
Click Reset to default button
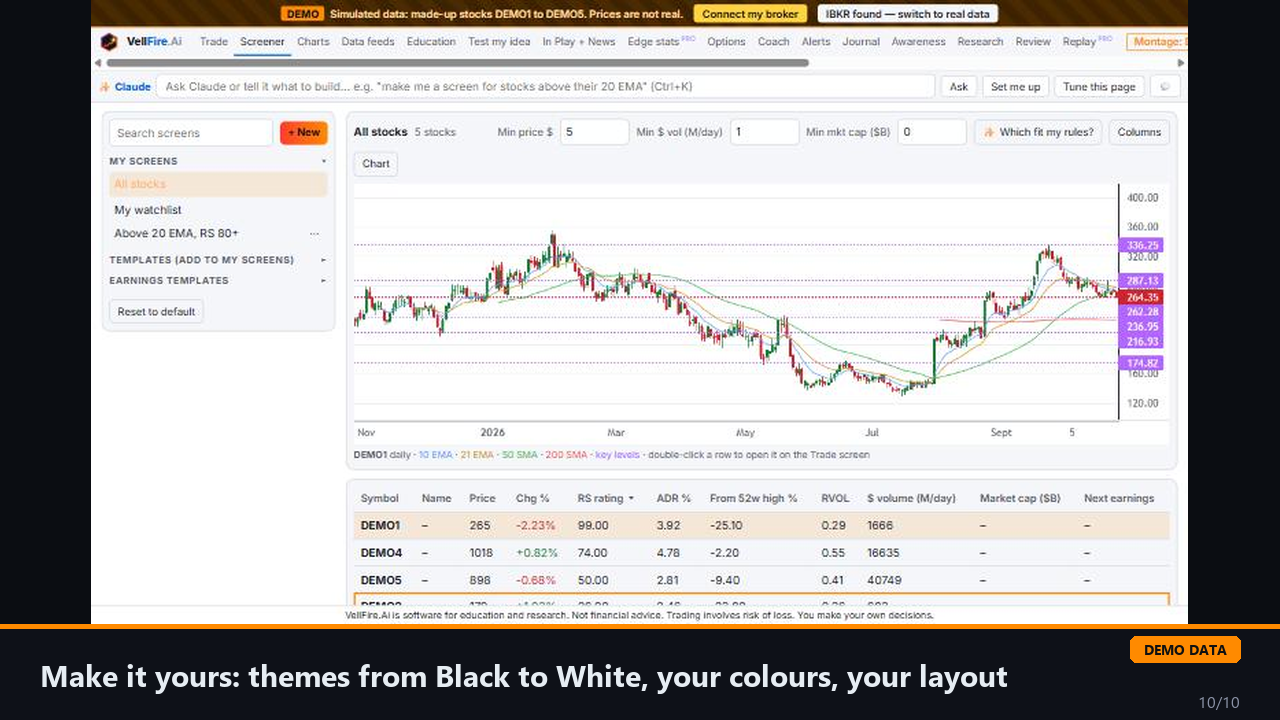(x=156, y=312)
